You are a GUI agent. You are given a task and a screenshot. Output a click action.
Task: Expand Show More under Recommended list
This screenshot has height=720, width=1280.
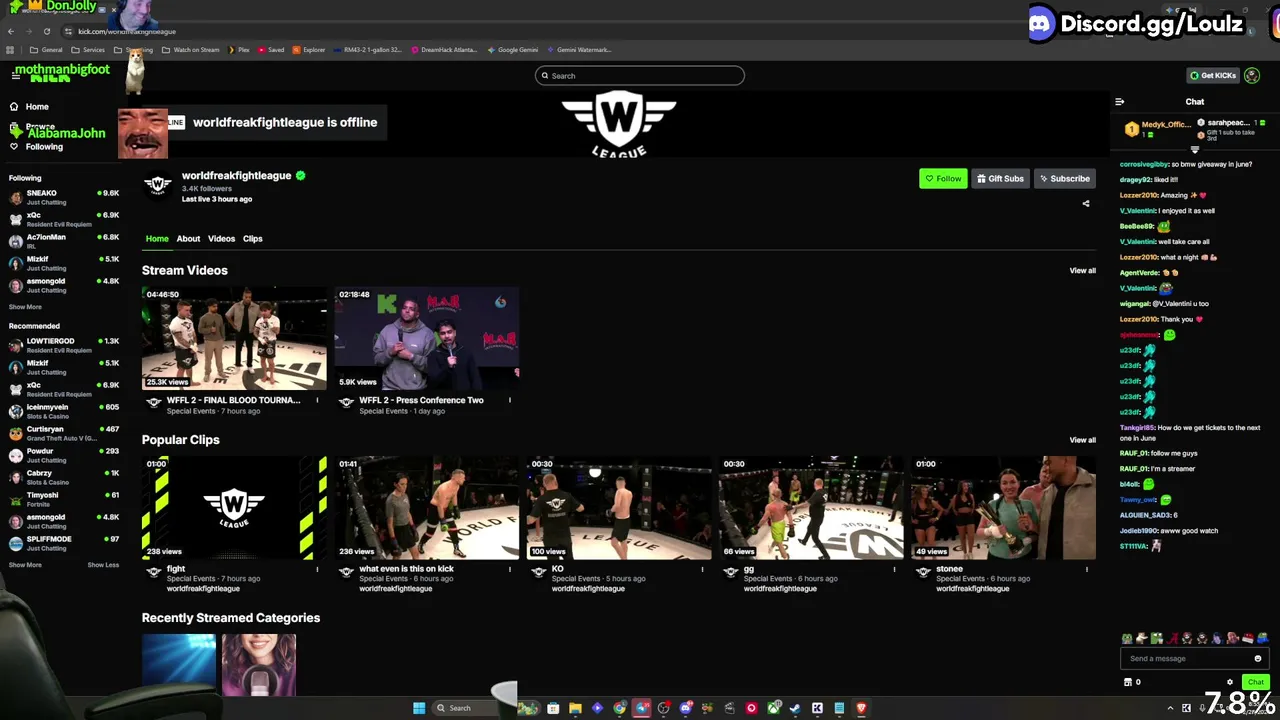[x=25, y=565]
